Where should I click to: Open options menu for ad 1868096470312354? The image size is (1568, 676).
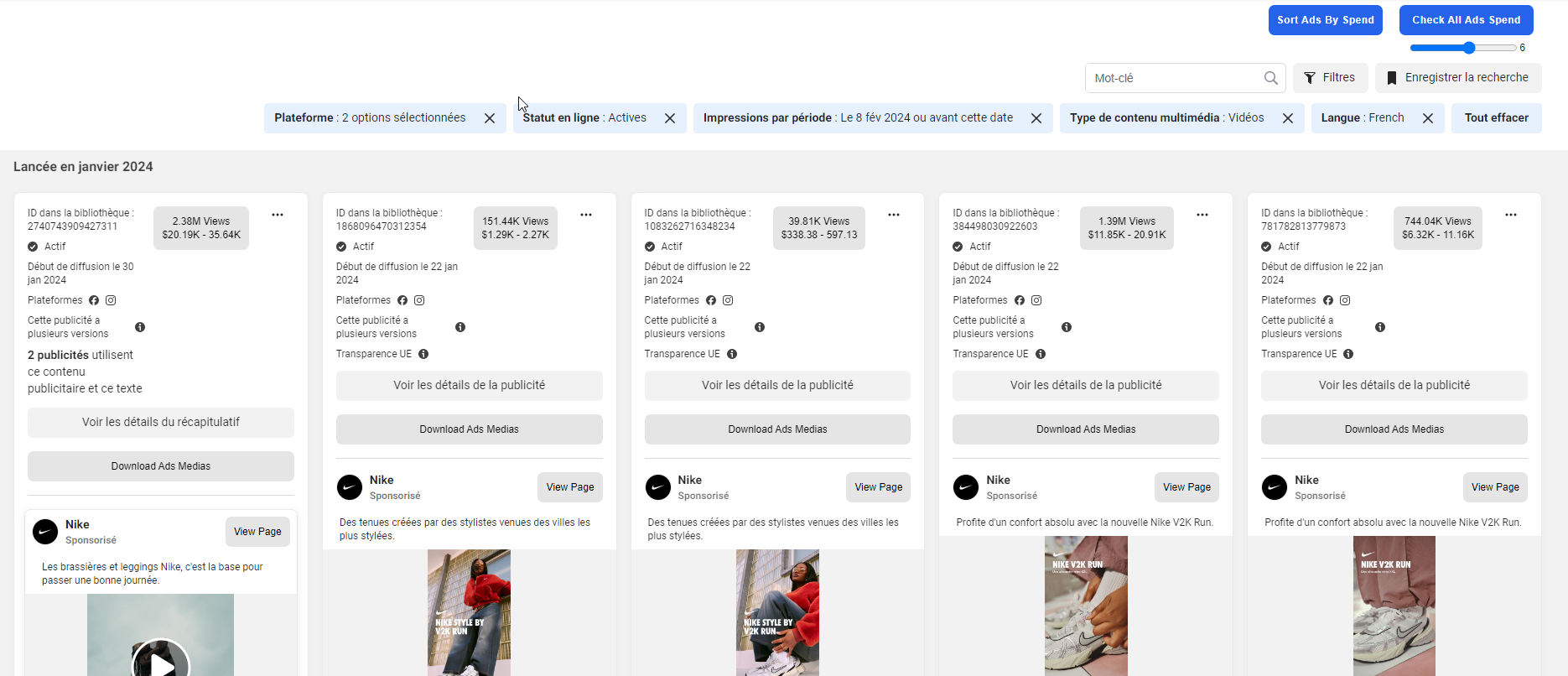coord(586,215)
